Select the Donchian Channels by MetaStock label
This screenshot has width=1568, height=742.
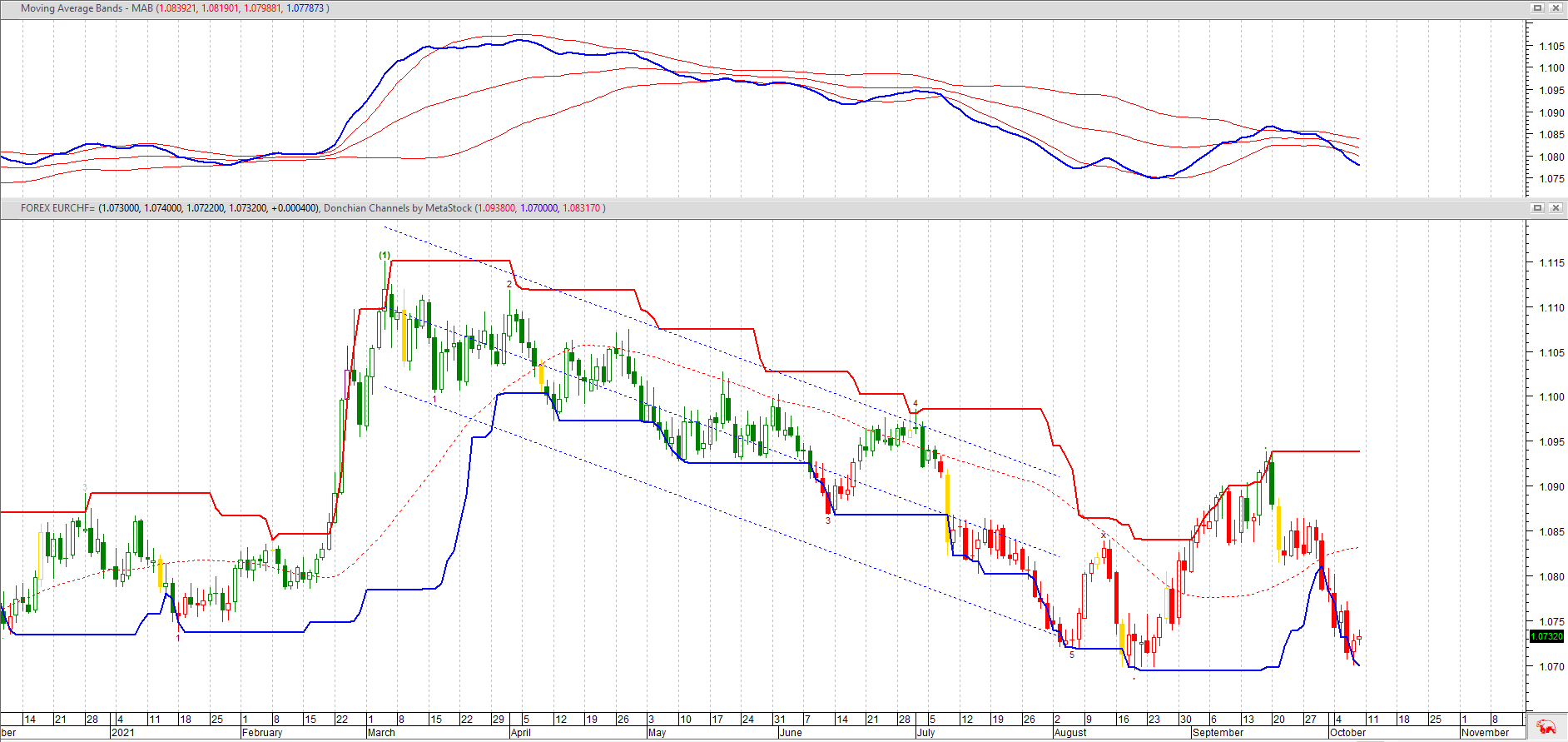398,208
